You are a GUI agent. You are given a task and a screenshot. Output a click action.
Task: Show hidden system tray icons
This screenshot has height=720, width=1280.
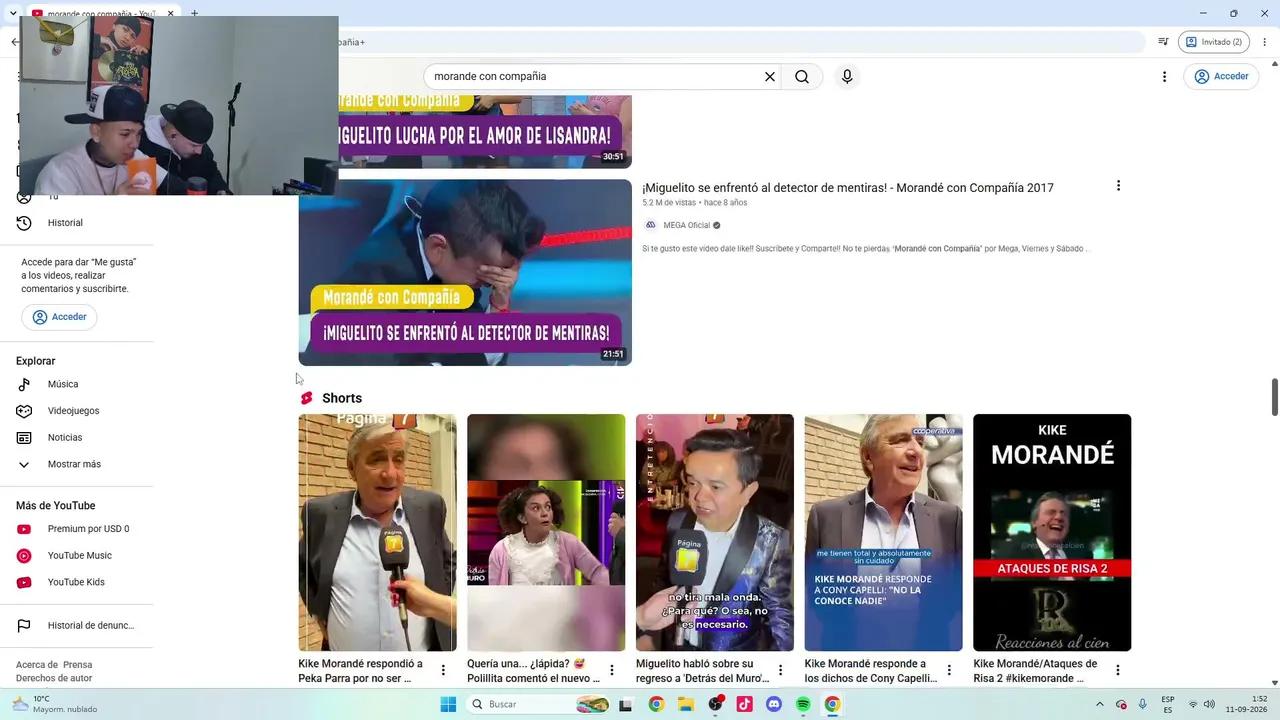pos(1100,704)
